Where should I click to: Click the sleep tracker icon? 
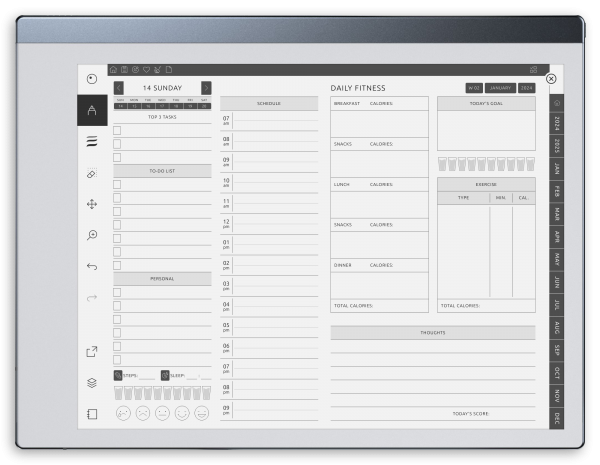point(165,375)
